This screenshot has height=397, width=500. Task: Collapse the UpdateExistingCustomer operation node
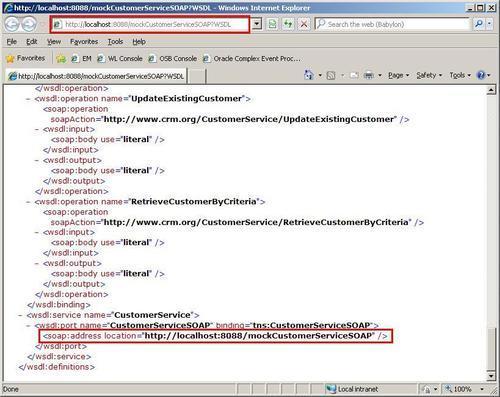[28, 99]
